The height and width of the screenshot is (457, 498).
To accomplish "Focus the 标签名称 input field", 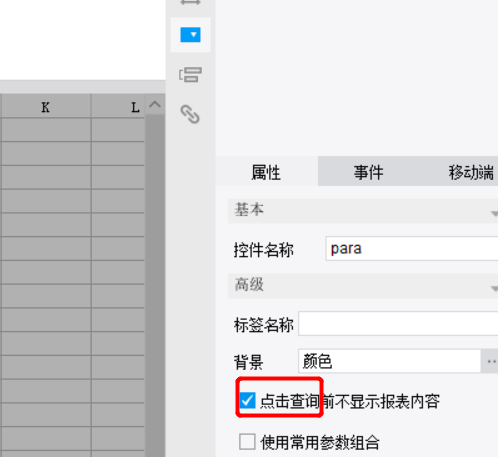I will pyautogui.click(x=398, y=323).
